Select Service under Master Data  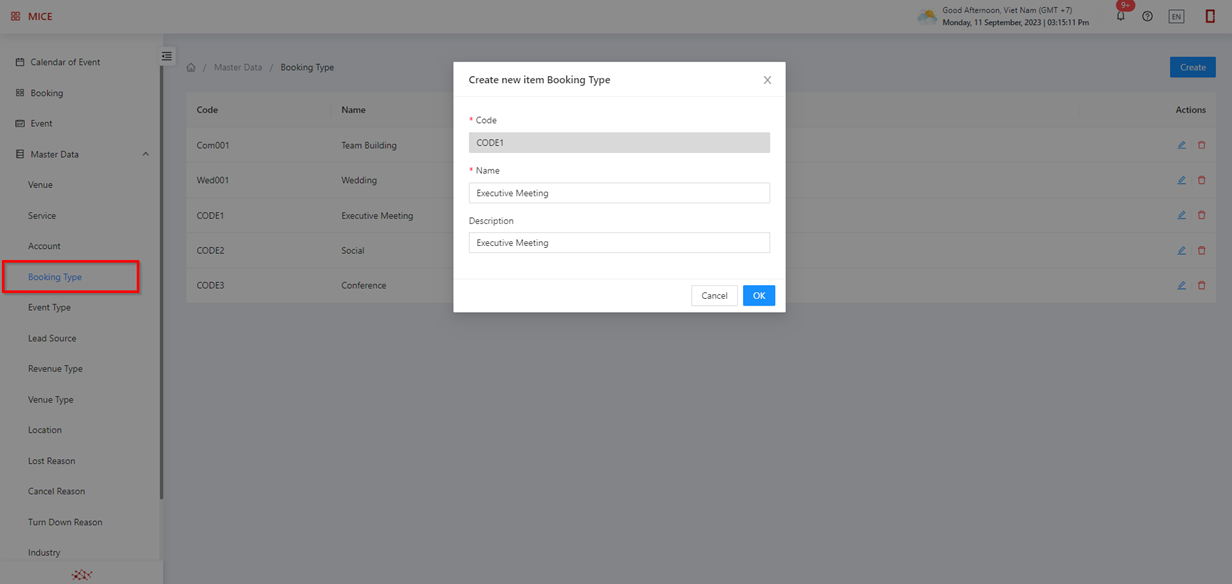point(42,216)
